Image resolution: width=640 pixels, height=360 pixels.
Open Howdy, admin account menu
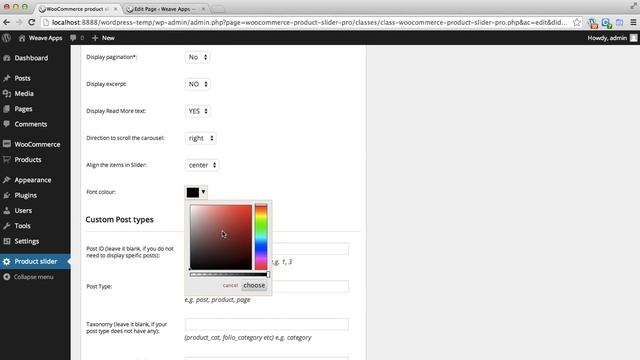(x=612, y=38)
